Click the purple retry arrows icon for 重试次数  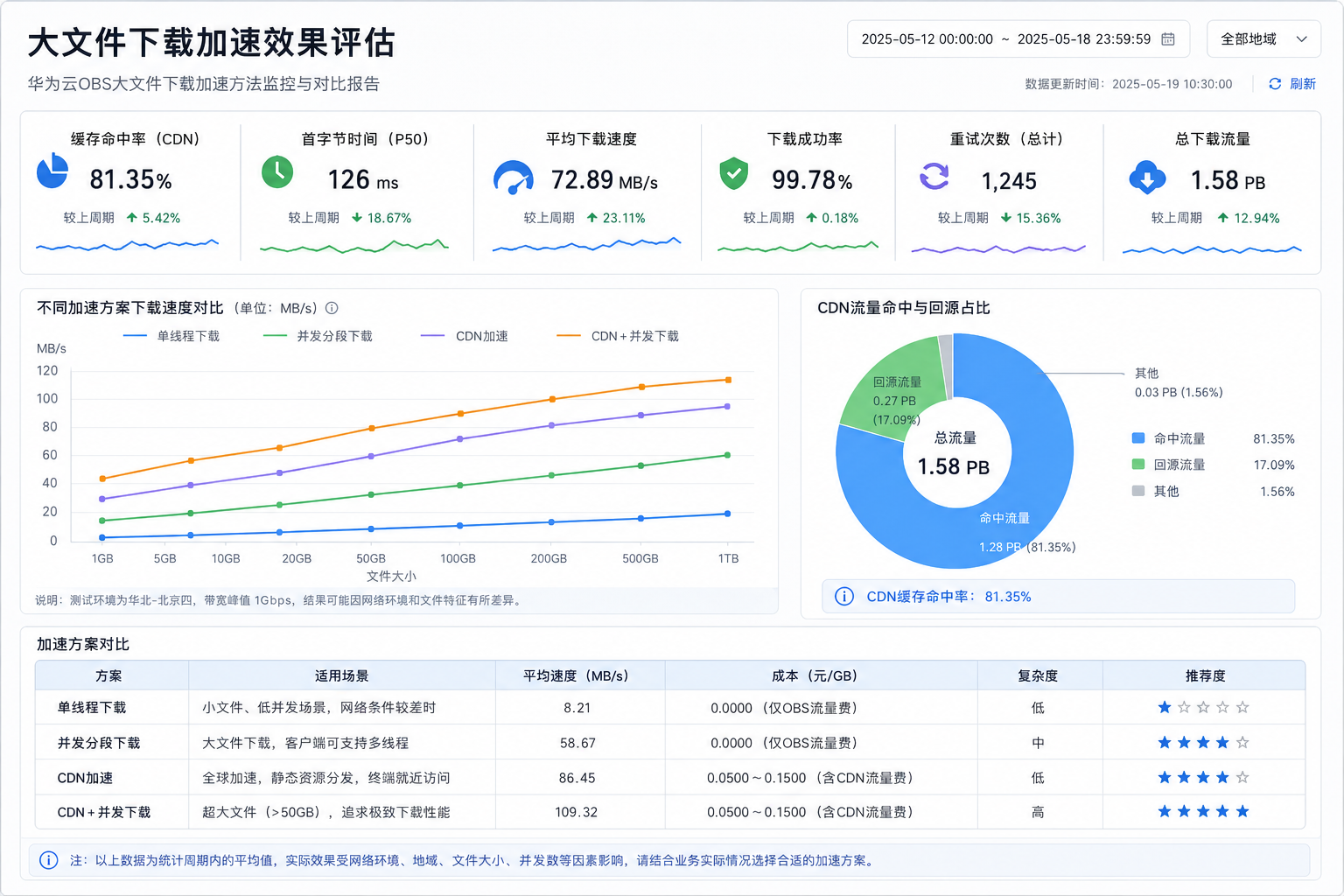[934, 176]
